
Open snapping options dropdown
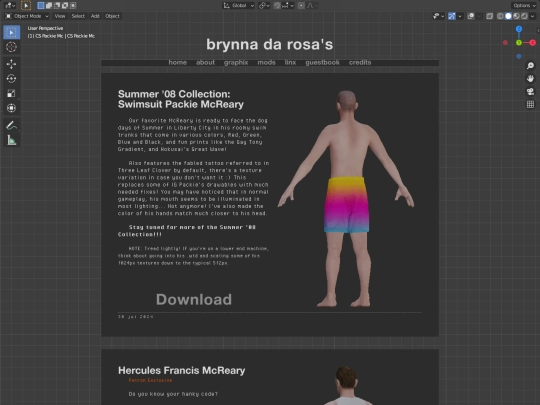288,6
